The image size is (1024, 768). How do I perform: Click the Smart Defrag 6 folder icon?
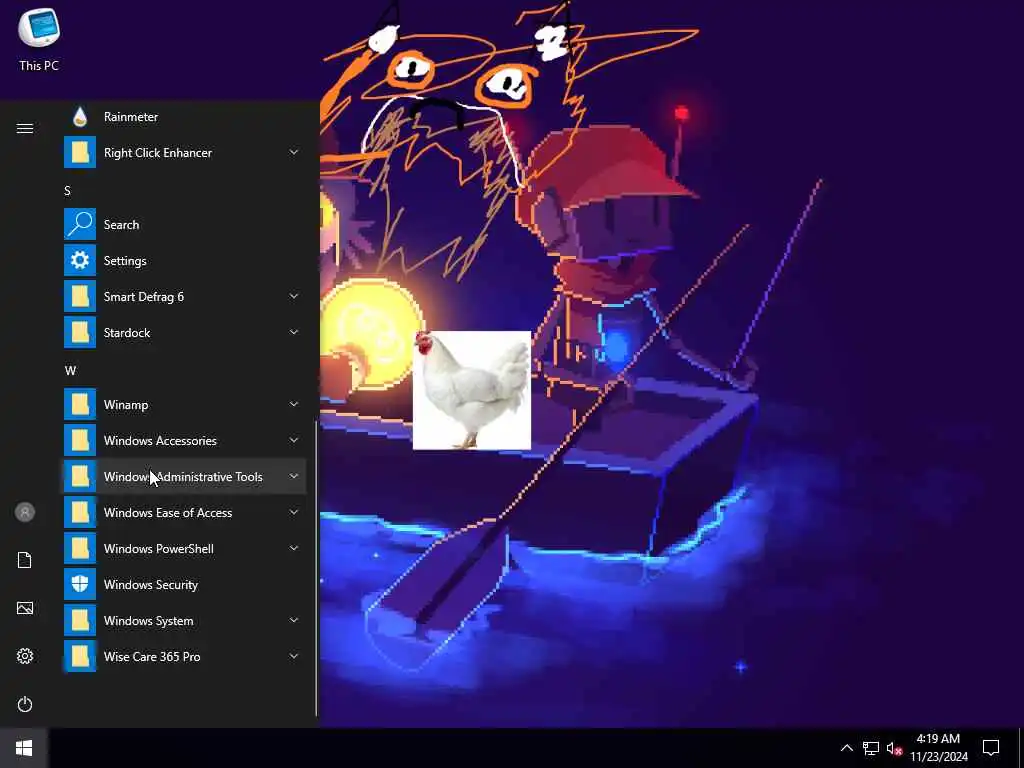80,296
